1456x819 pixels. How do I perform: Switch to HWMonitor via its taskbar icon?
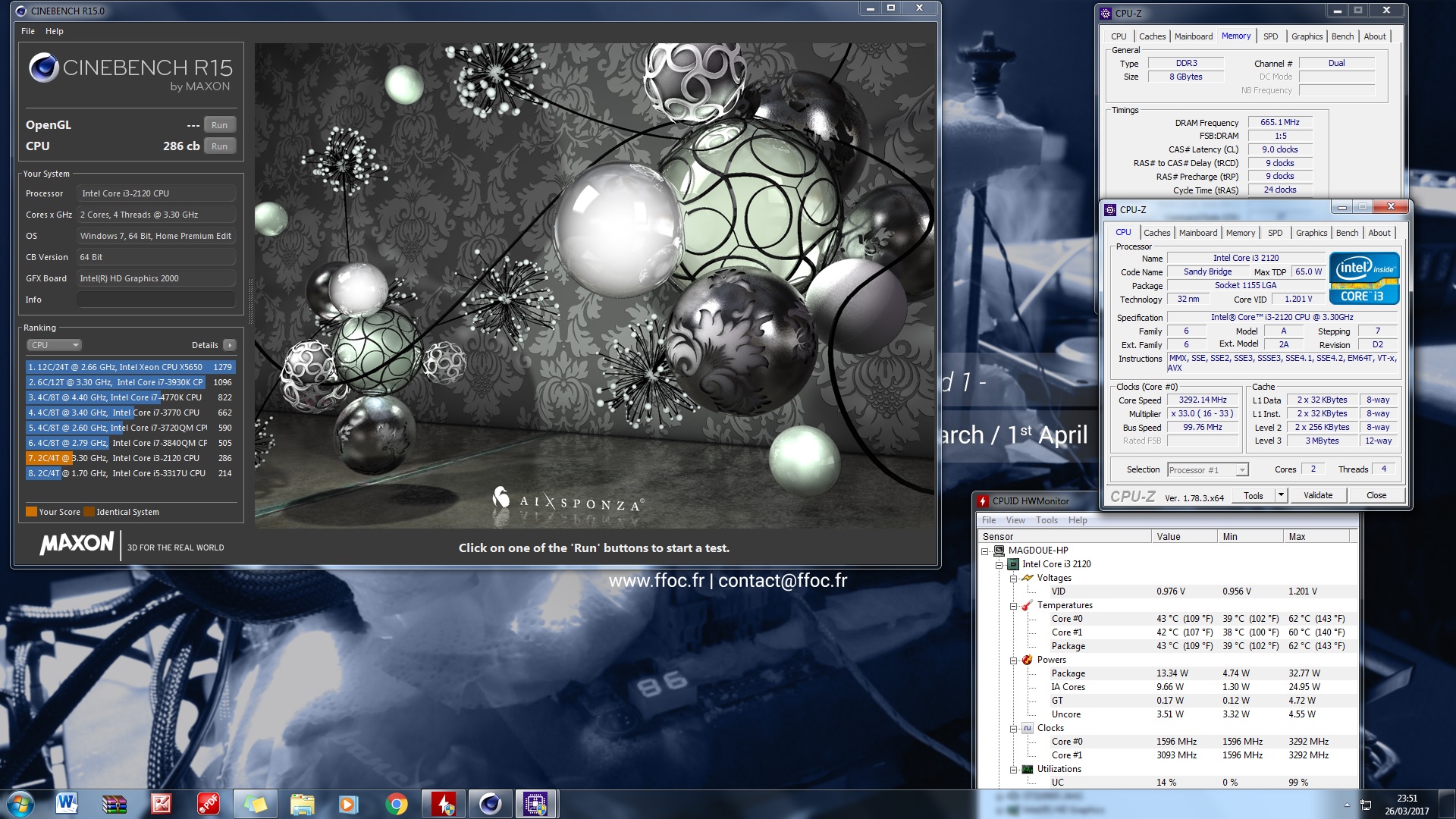tap(443, 804)
